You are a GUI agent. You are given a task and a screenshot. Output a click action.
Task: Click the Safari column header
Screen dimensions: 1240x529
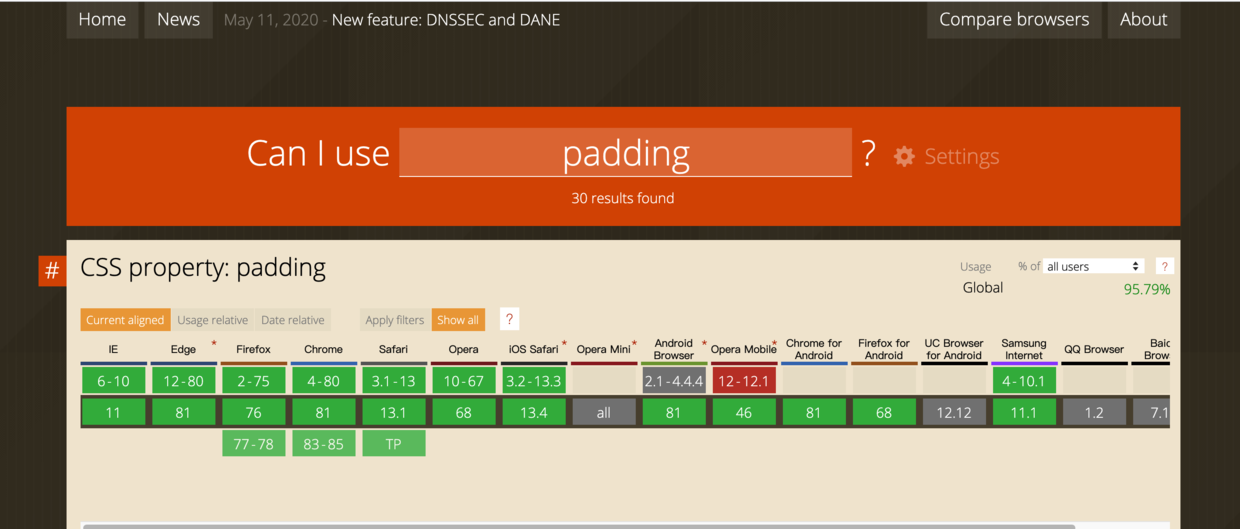393,349
